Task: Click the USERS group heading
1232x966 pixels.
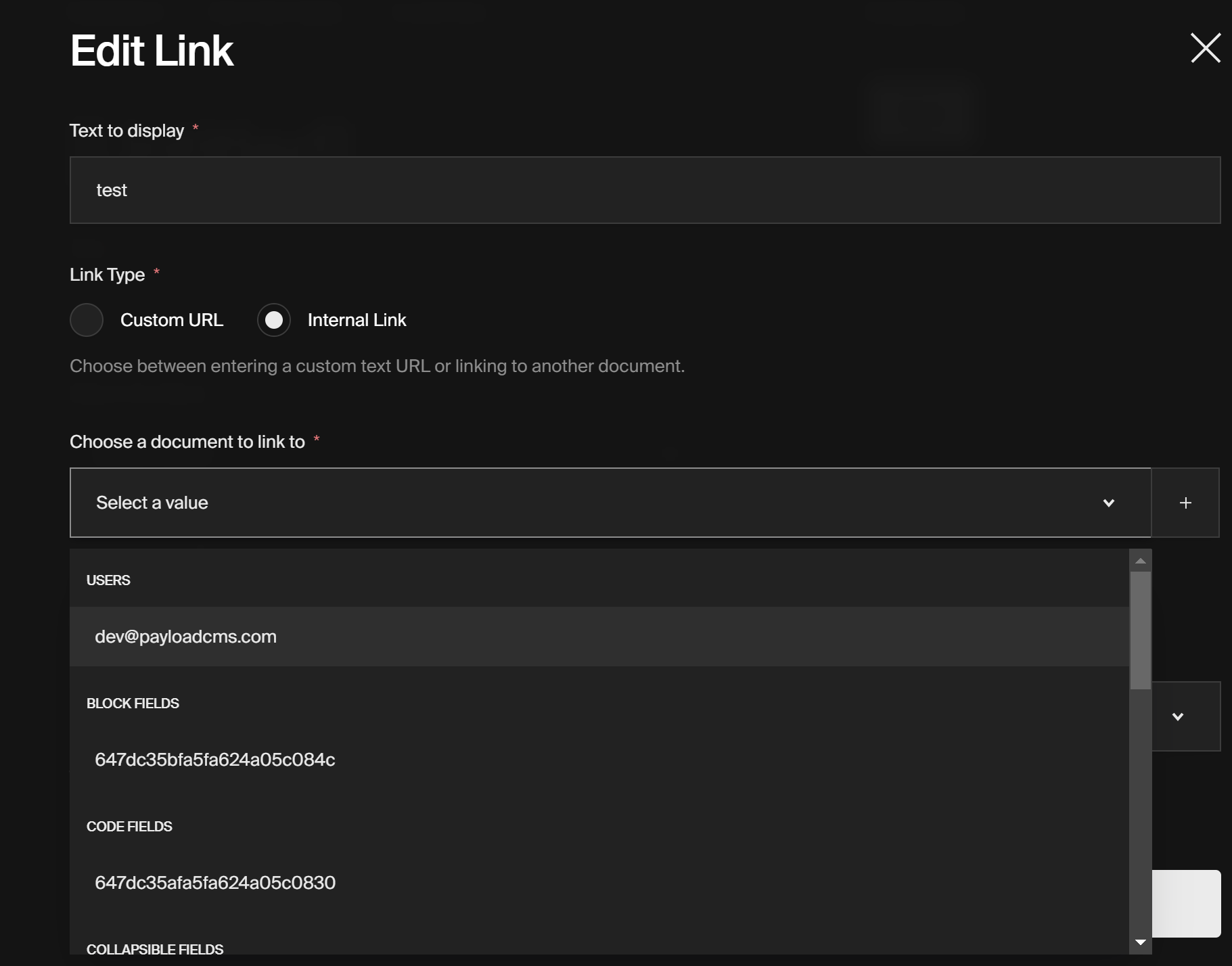Action: (x=108, y=580)
